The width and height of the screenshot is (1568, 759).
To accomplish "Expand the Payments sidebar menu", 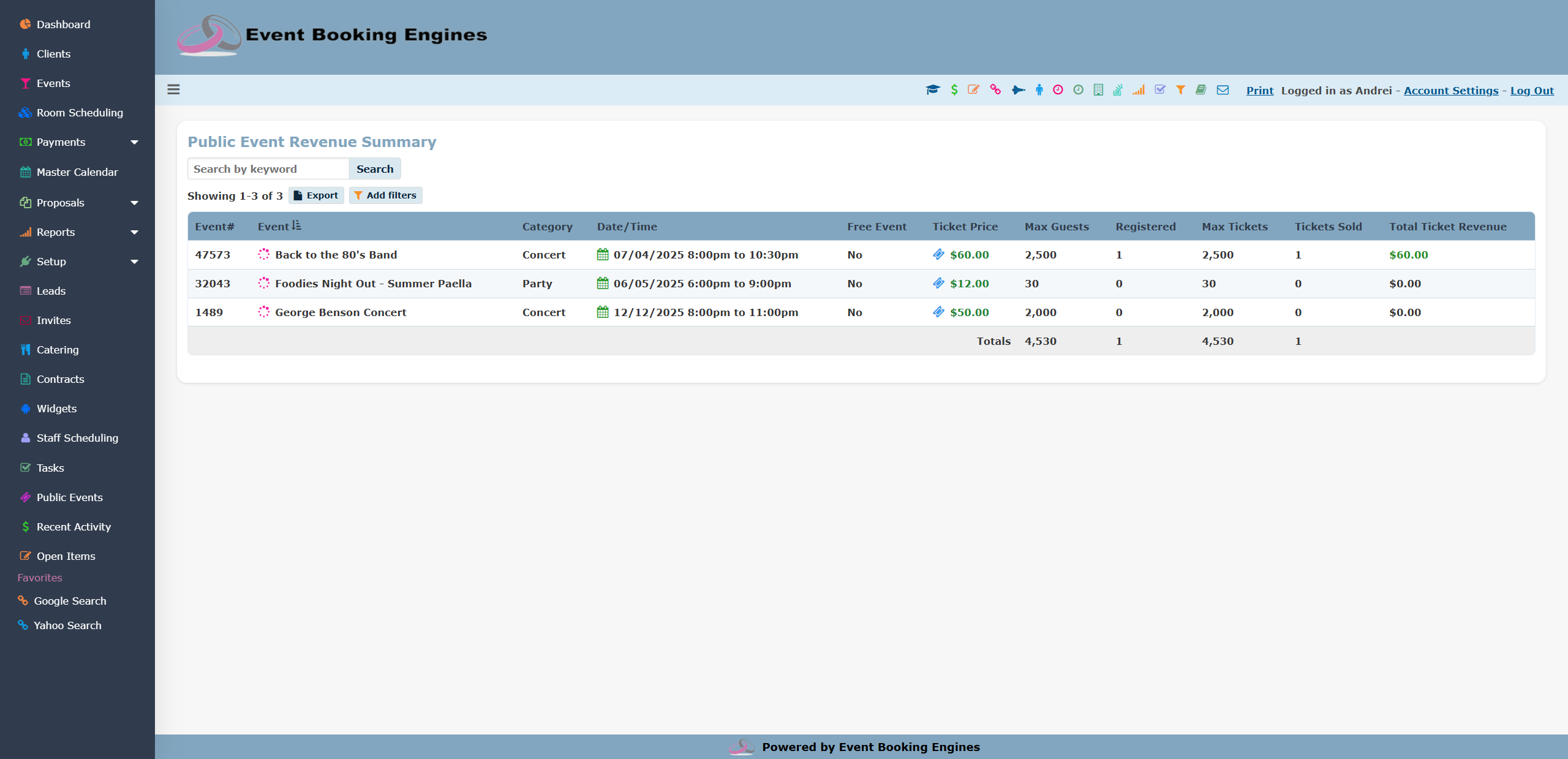I will (x=134, y=142).
